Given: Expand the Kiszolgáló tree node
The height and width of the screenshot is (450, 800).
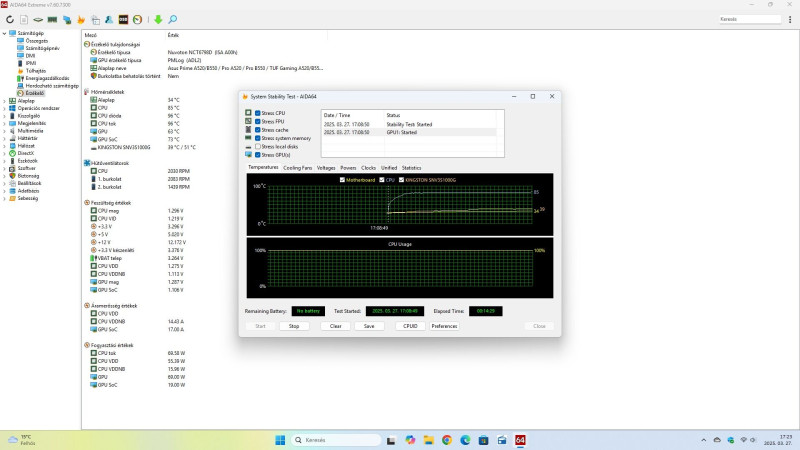Looking at the screenshot, I should [x=5, y=116].
